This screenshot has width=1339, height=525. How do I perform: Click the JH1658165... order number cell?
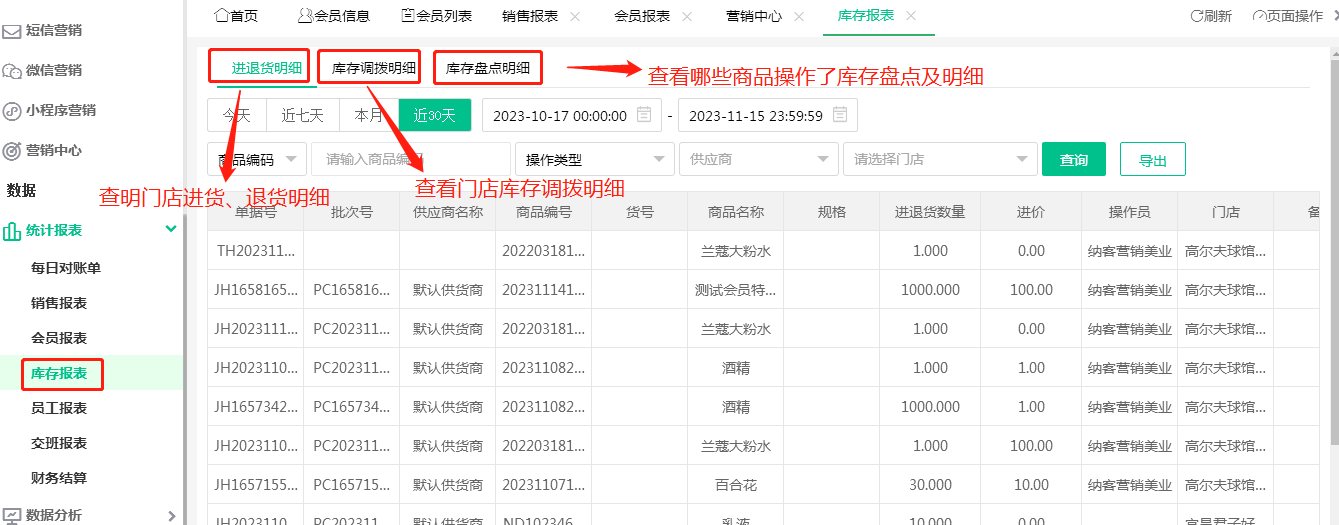point(256,290)
